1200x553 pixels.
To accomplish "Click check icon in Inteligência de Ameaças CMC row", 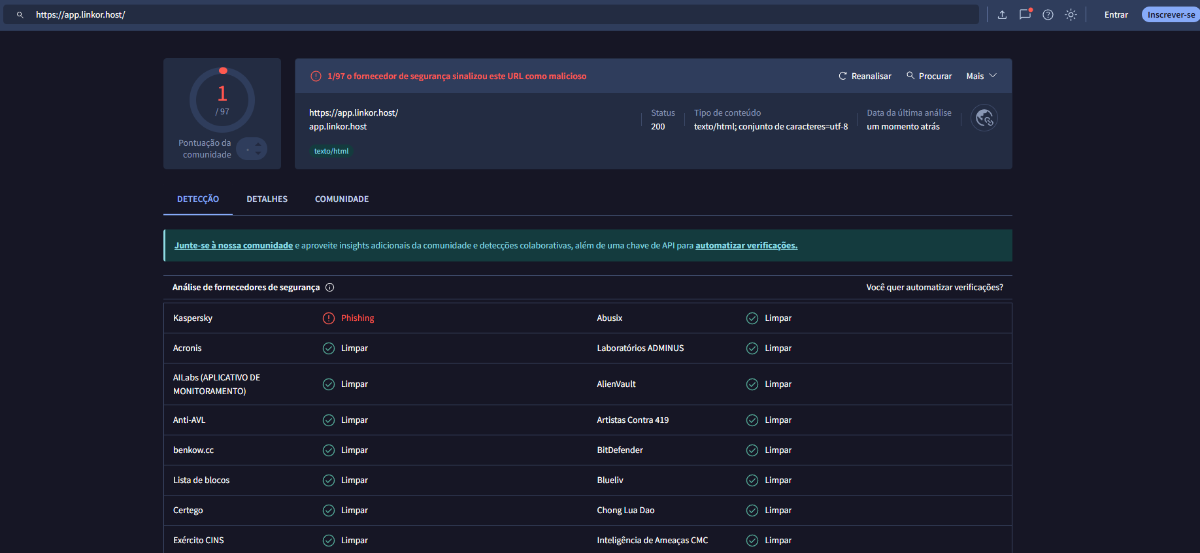I will click(752, 540).
